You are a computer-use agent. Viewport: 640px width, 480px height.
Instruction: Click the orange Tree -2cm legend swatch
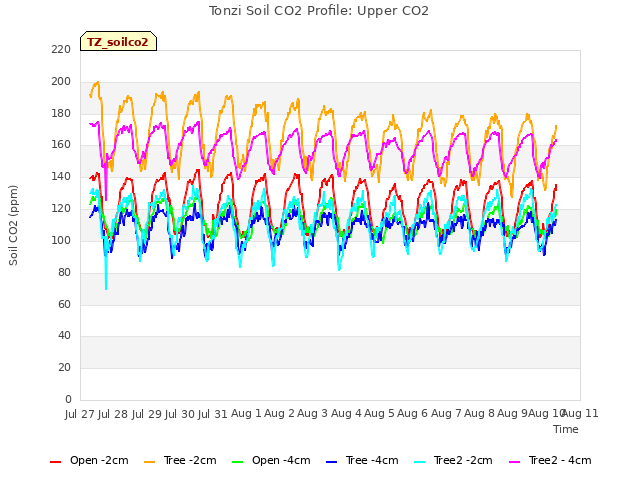click(149, 462)
